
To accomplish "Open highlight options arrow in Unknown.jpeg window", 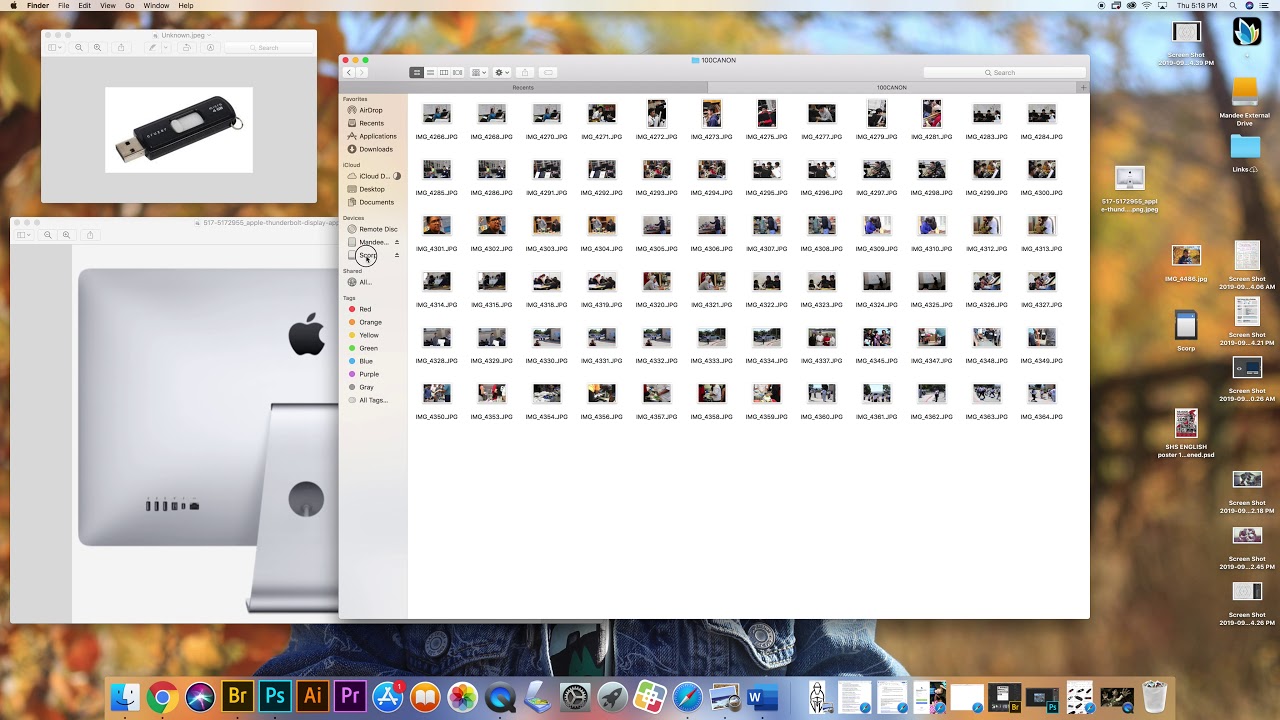I will [165, 47].
